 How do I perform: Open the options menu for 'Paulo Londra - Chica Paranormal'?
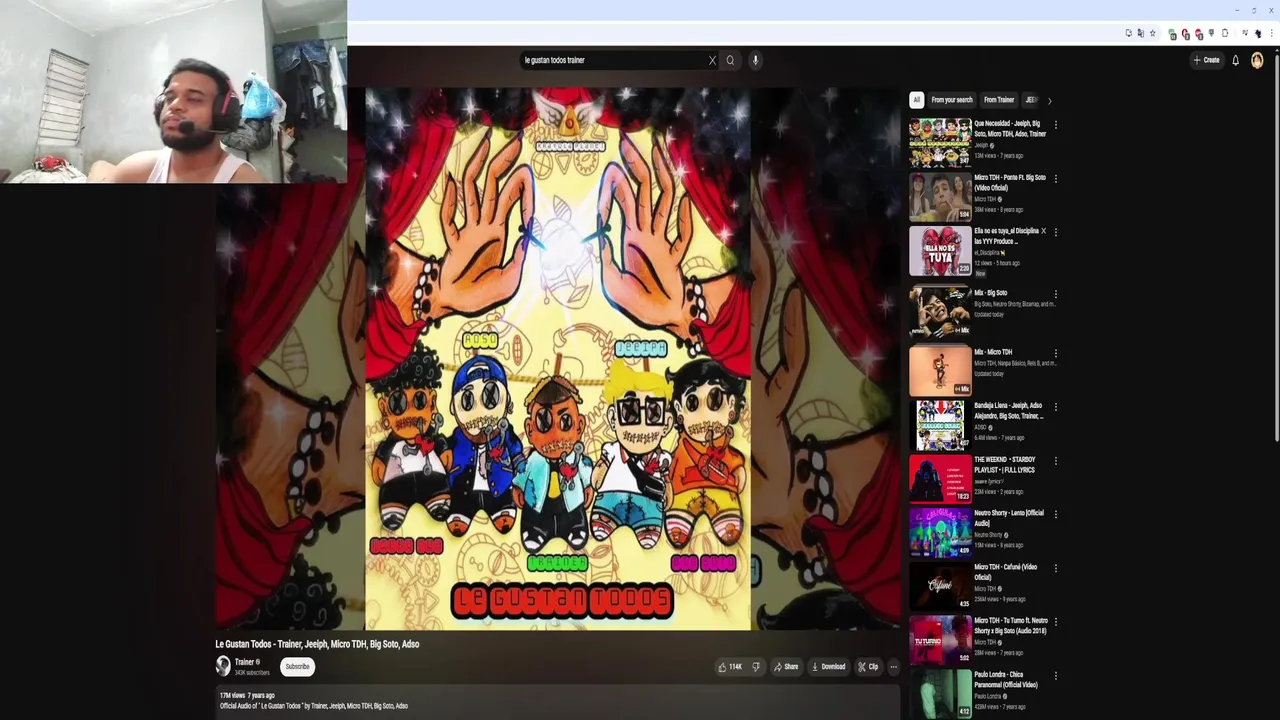tap(1056, 676)
